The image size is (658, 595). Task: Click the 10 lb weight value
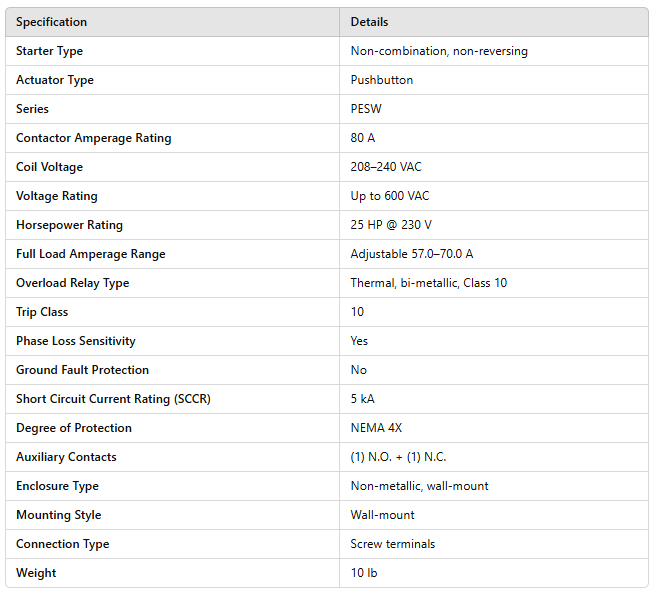tap(363, 573)
